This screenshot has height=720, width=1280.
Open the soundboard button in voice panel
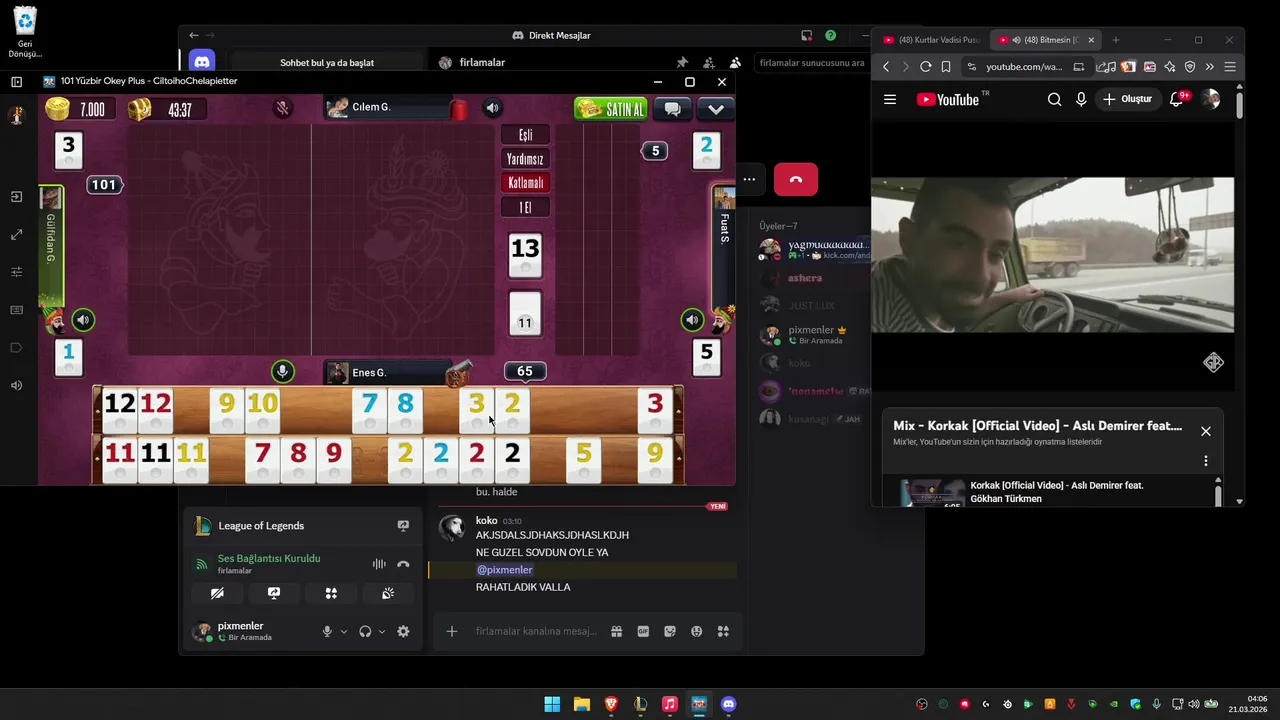[x=388, y=593]
